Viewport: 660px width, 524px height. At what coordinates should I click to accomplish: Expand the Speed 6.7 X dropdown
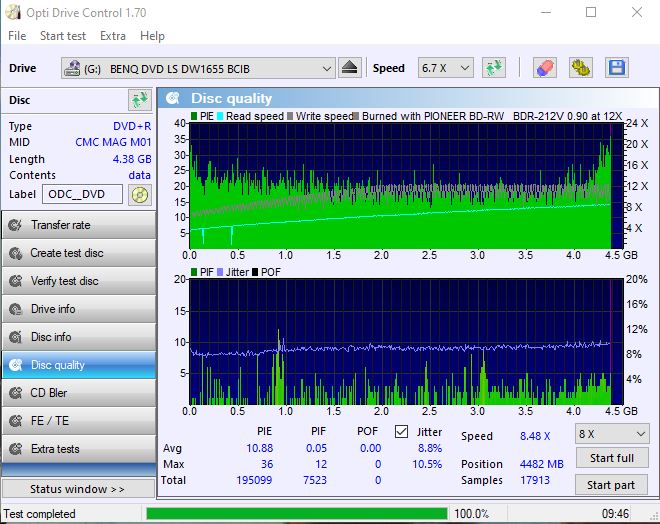(445, 68)
